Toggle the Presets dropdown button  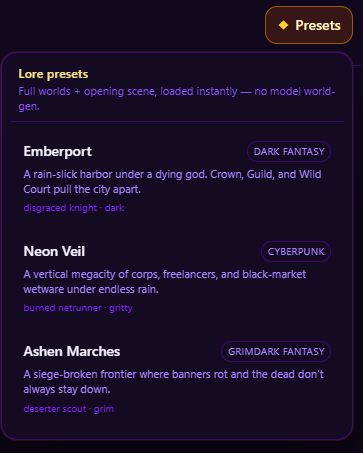[309, 25]
